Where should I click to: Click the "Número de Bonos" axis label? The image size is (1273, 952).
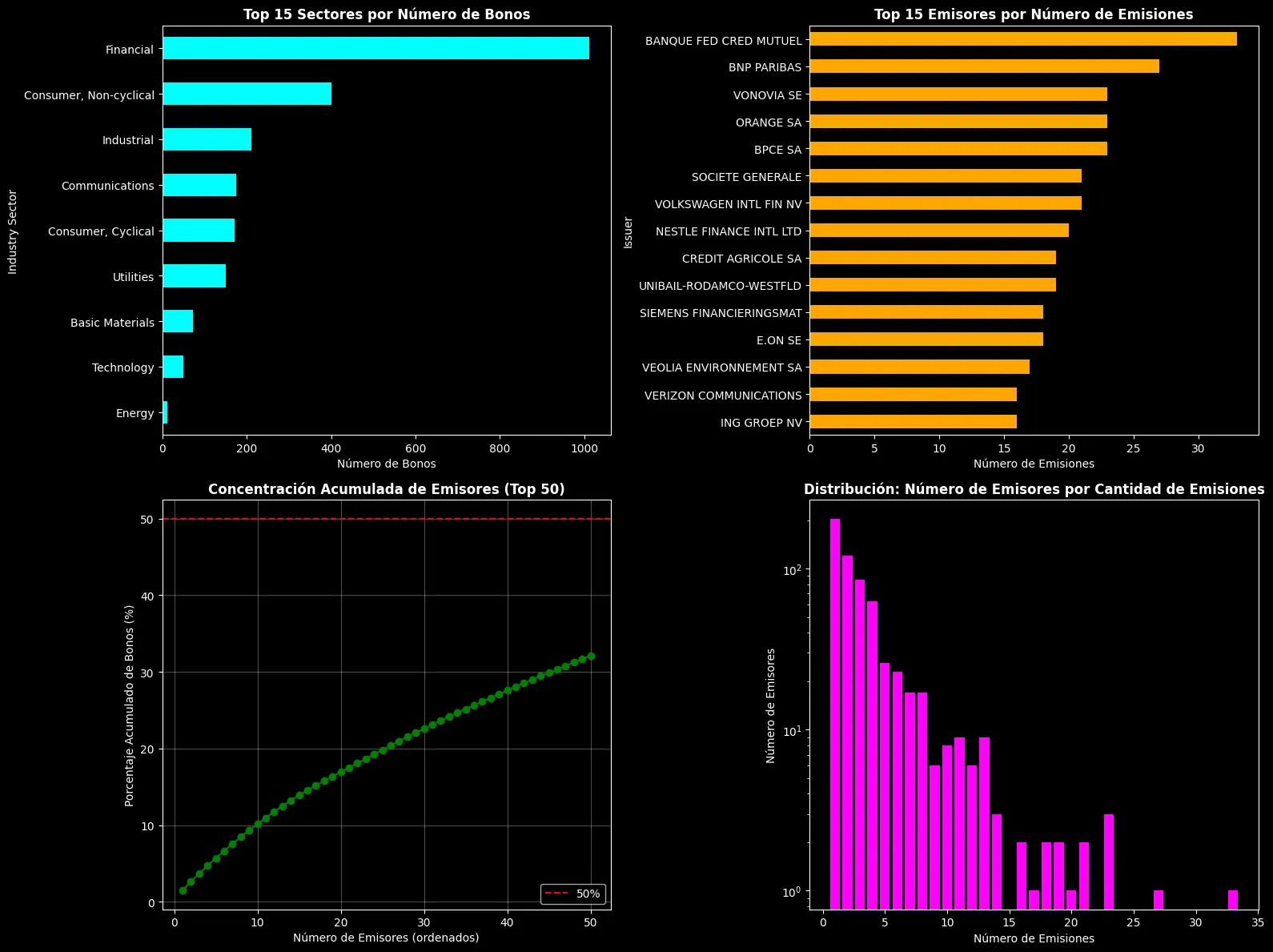tap(387, 464)
